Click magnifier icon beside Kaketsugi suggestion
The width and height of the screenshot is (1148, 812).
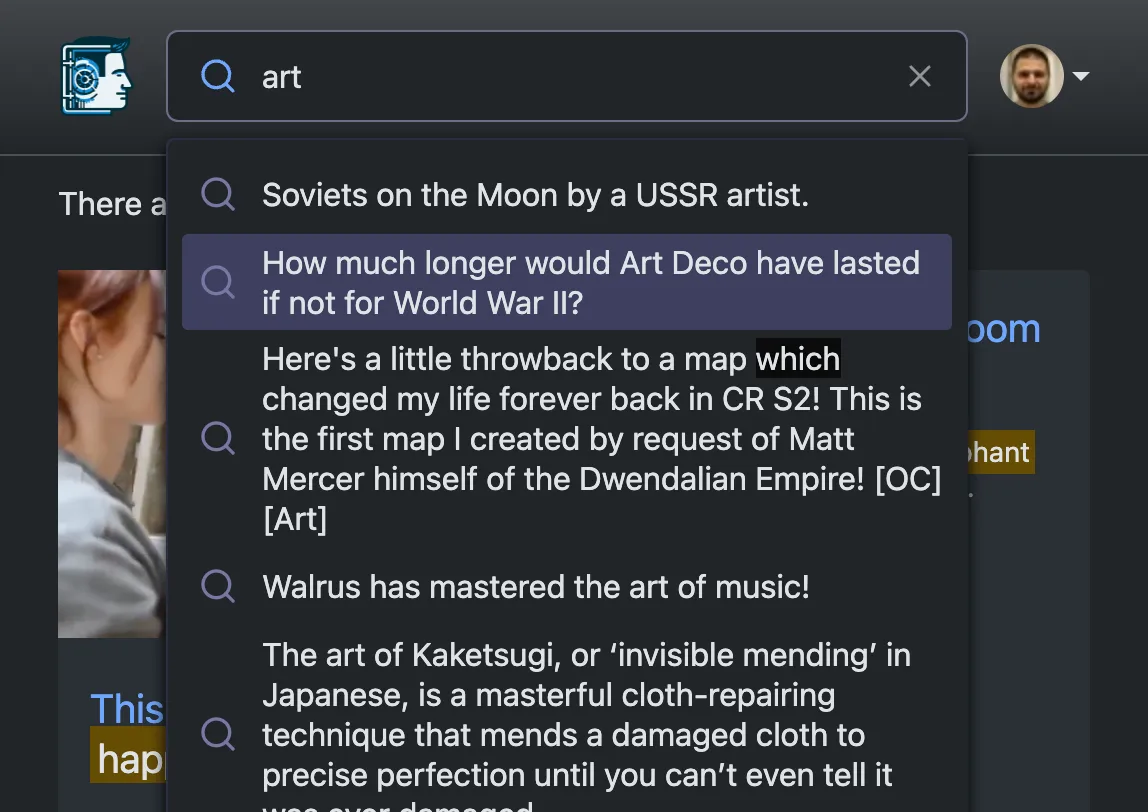coord(218,734)
